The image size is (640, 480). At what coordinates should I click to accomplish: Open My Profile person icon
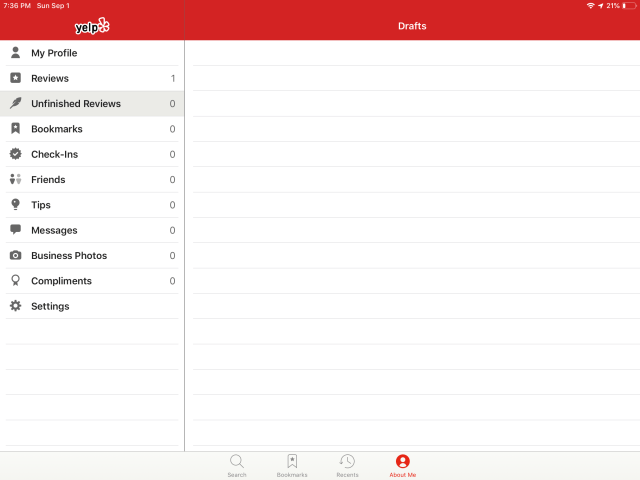tap(15, 53)
